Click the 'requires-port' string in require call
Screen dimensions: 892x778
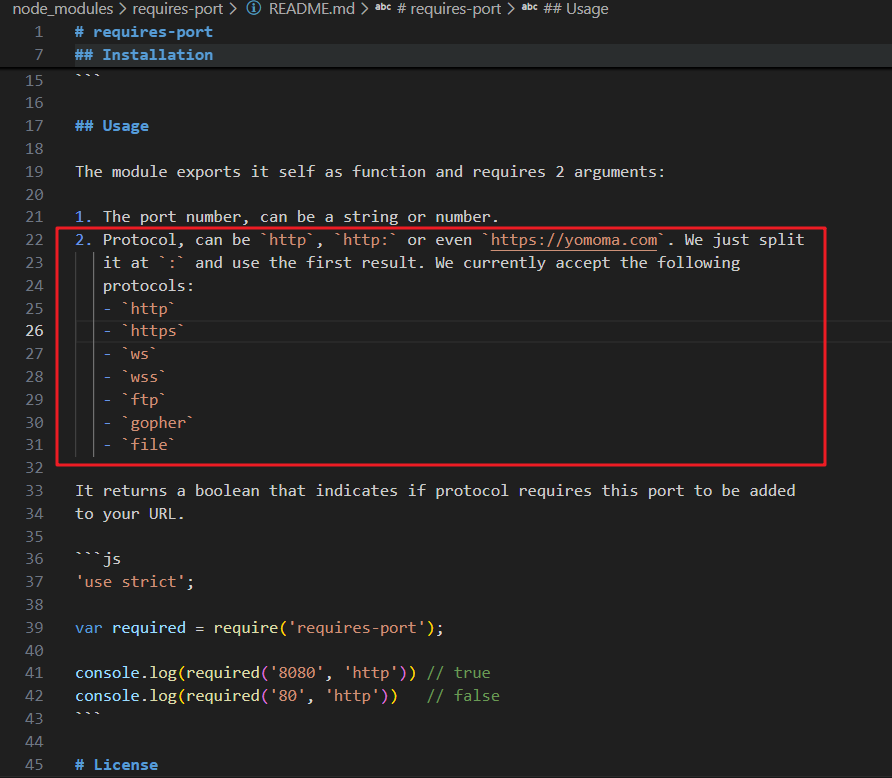tap(357, 628)
